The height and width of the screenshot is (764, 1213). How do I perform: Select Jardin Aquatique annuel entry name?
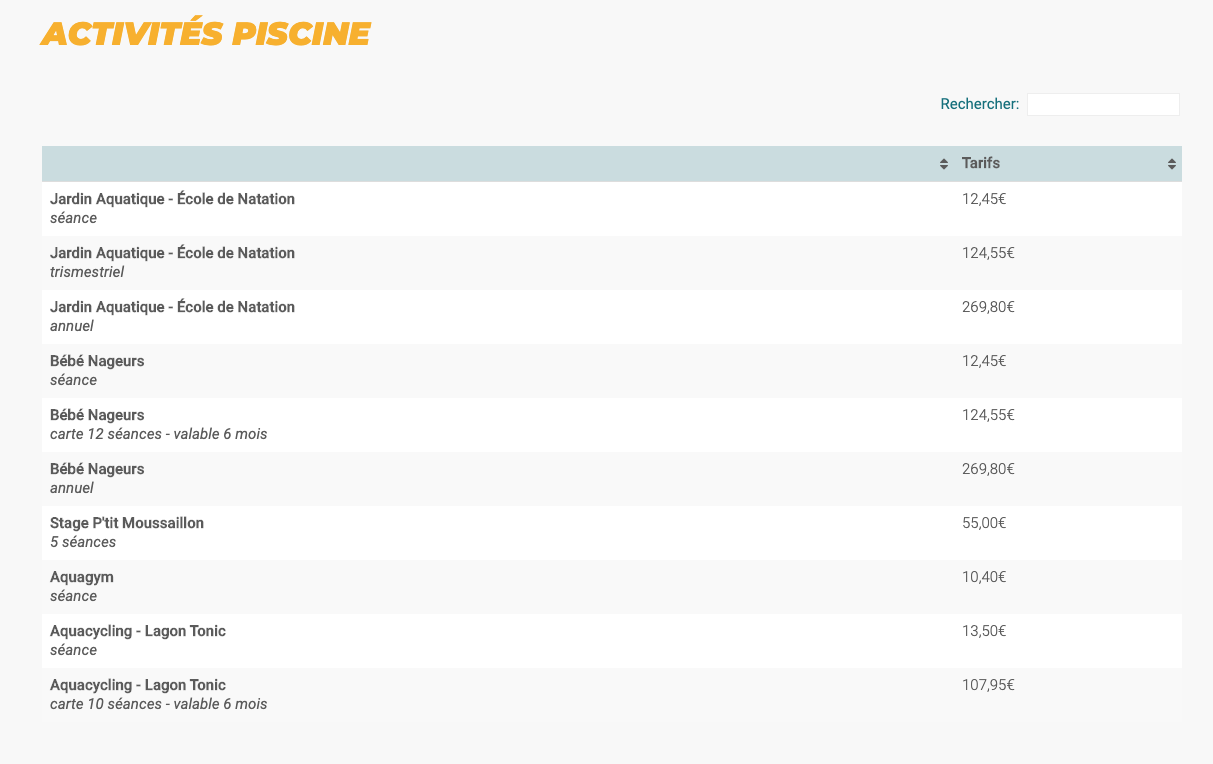(x=172, y=307)
